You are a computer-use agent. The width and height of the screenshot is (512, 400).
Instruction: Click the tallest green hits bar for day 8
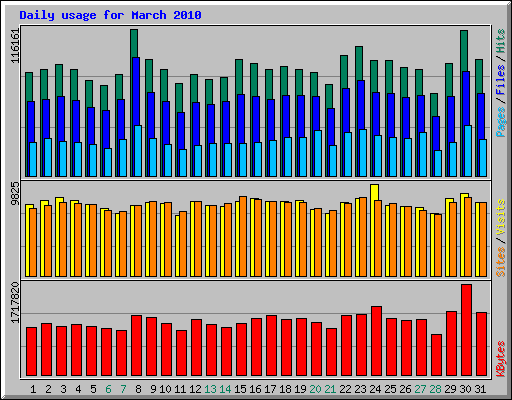pos(134,43)
